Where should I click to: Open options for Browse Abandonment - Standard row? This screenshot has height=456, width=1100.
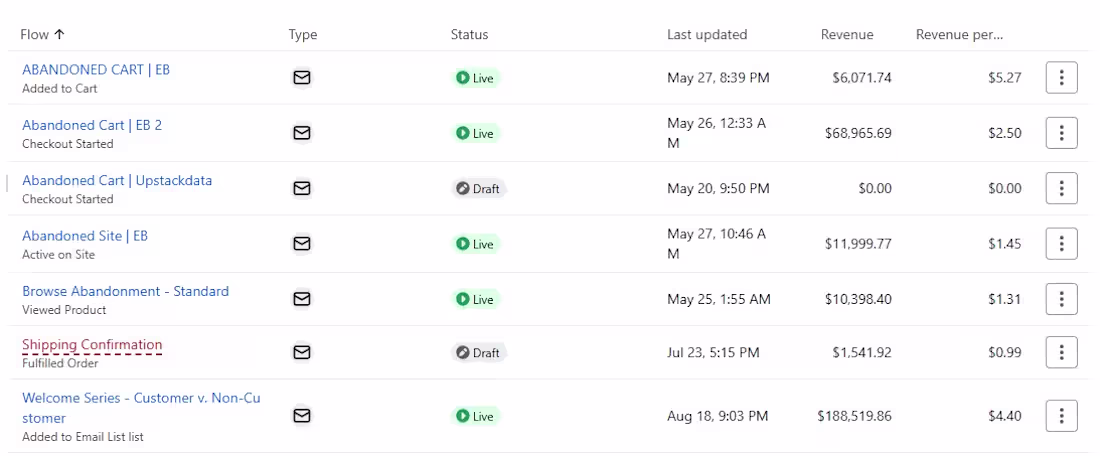pyautogui.click(x=1061, y=299)
